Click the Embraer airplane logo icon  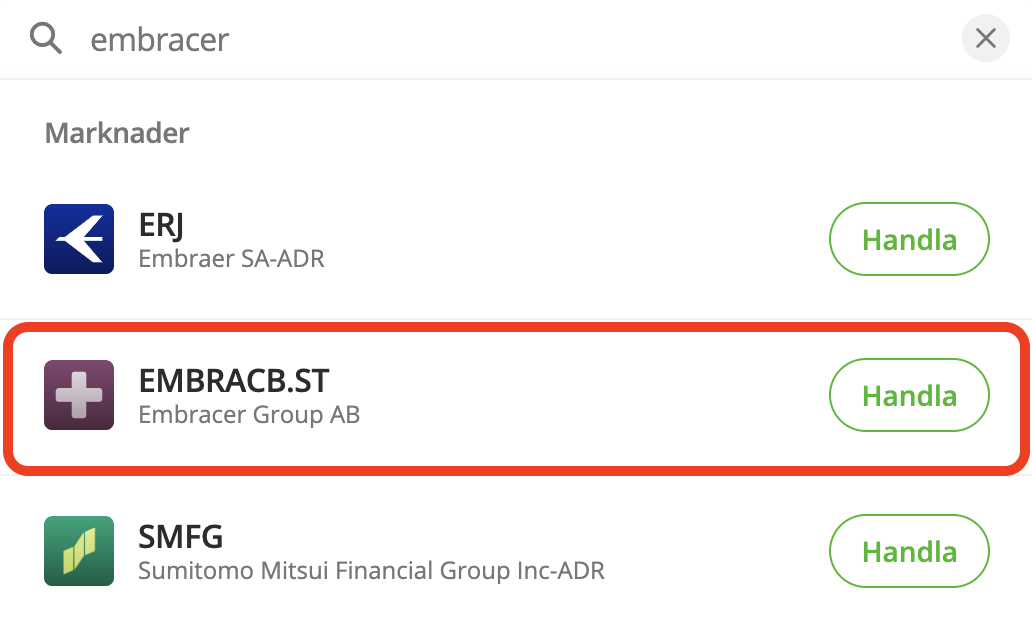tap(79, 239)
